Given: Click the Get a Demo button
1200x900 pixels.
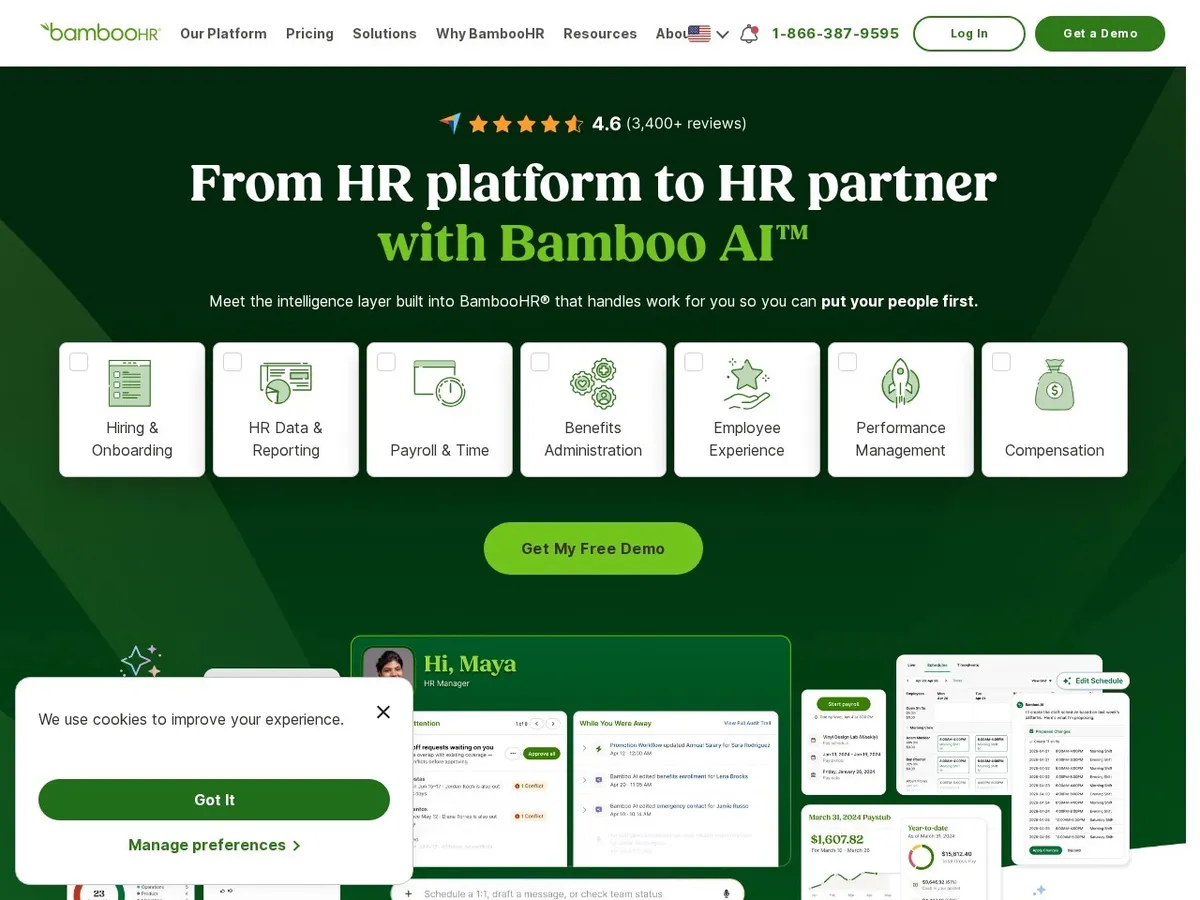Looking at the screenshot, I should (1100, 34).
